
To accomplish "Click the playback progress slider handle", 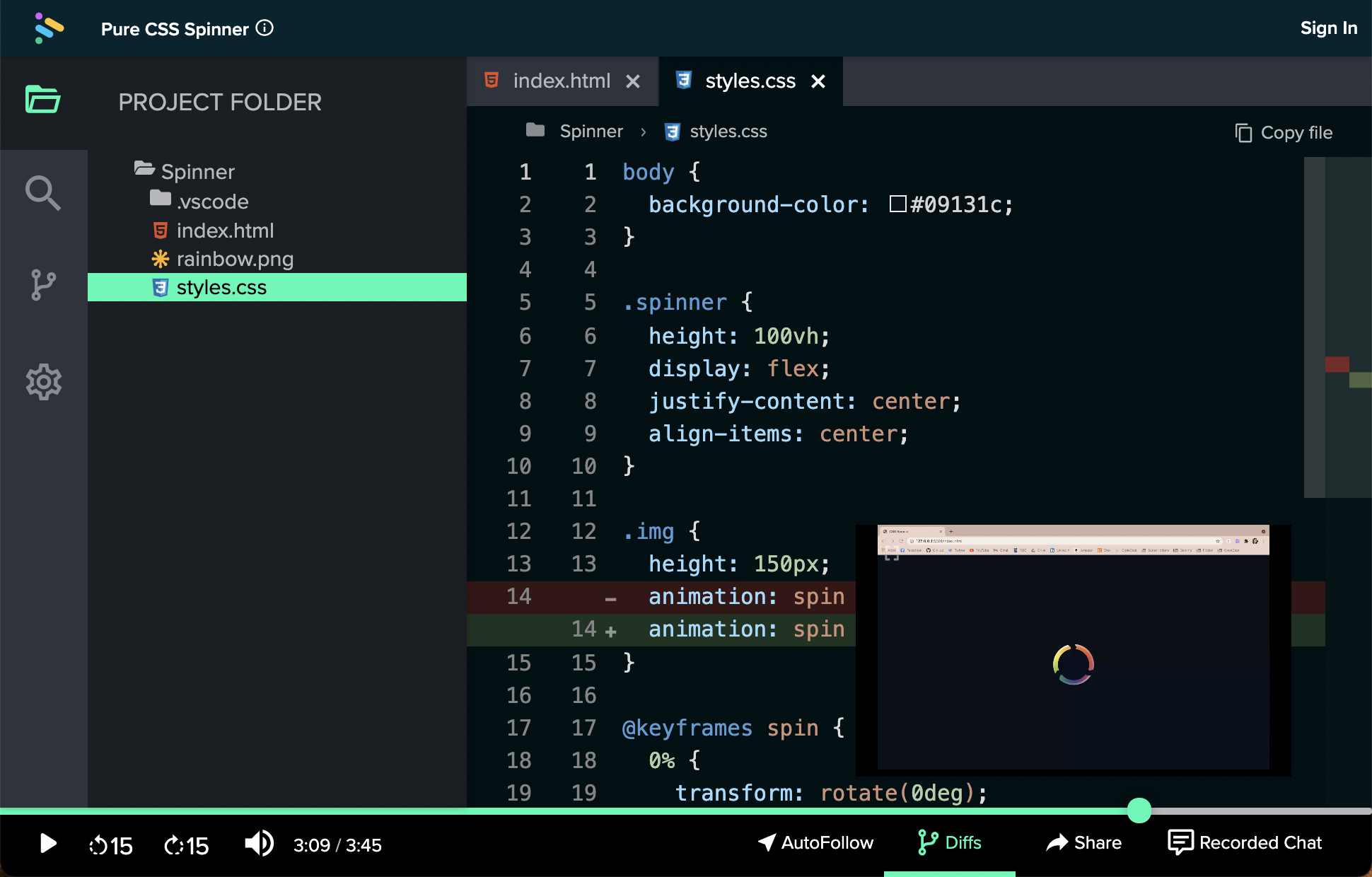I will coord(1139,811).
